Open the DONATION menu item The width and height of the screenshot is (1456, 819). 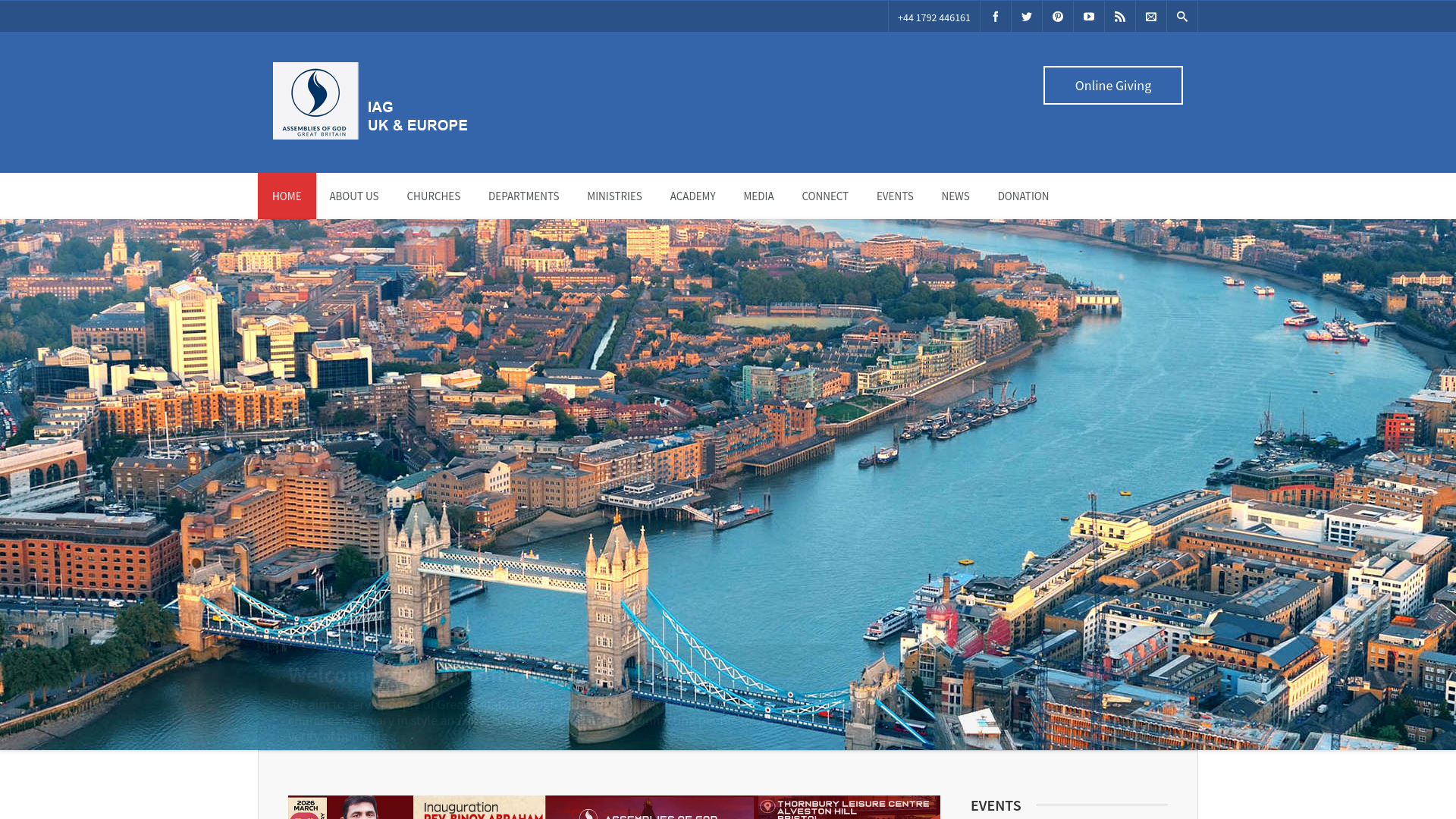click(x=1023, y=196)
